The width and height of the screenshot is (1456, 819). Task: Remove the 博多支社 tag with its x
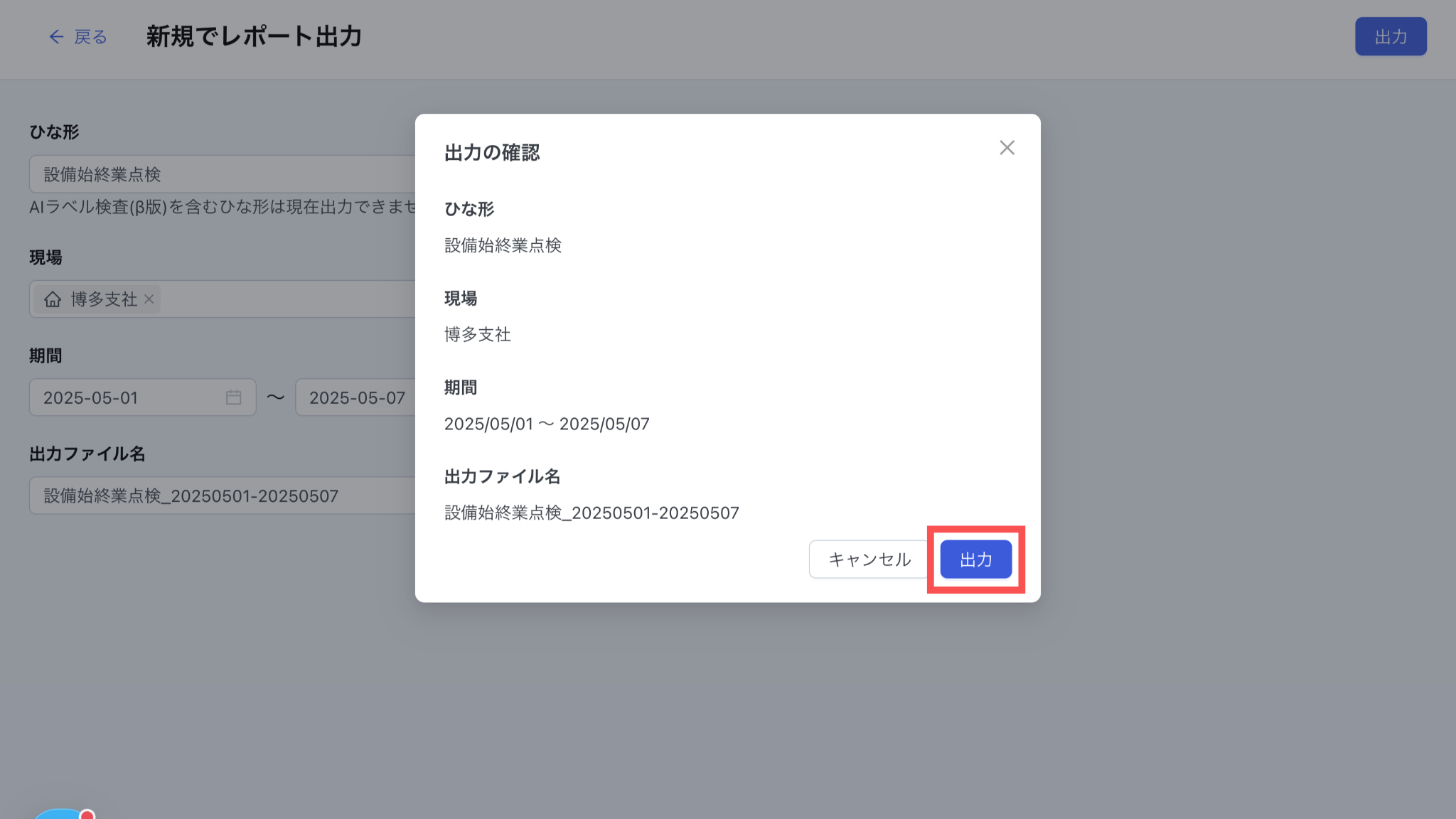pos(149,299)
